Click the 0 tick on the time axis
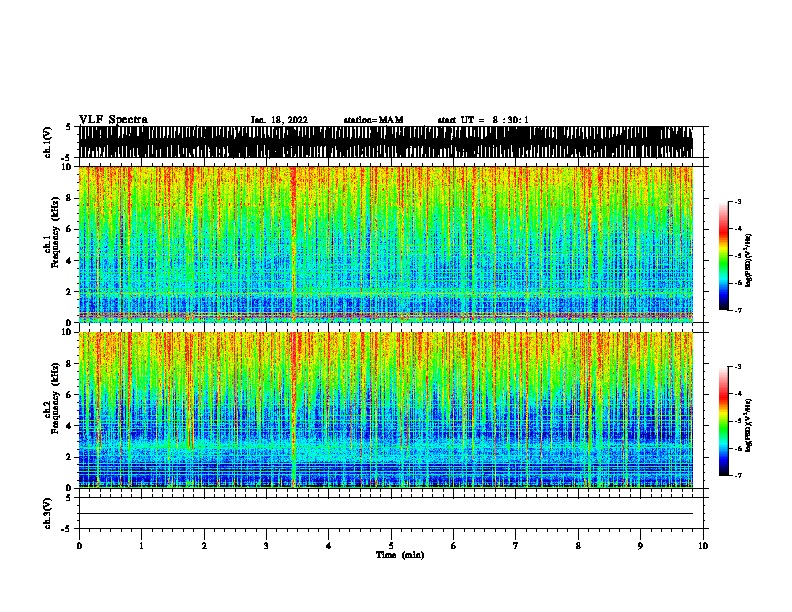Screen dimensions: 792x612 coord(79,546)
